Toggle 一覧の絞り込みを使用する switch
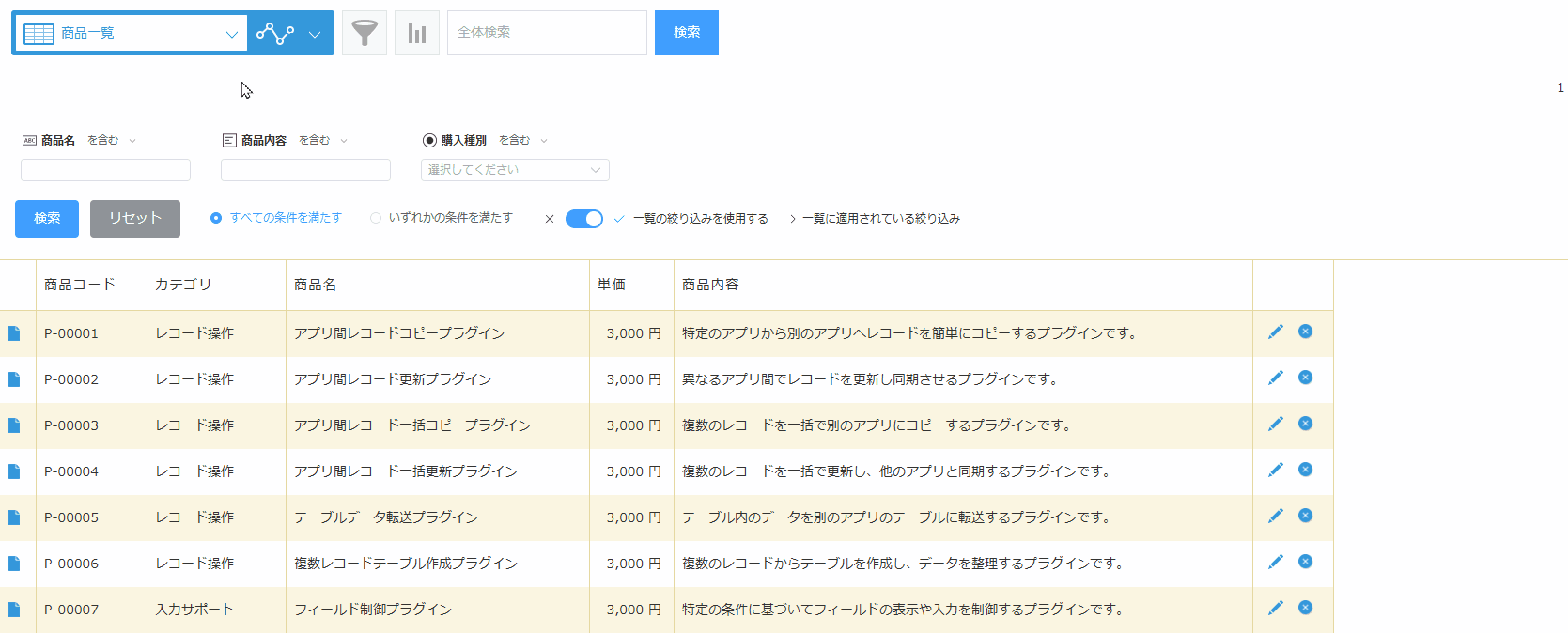This screenshot has width=1568, height=633. (x=584, y=218)
